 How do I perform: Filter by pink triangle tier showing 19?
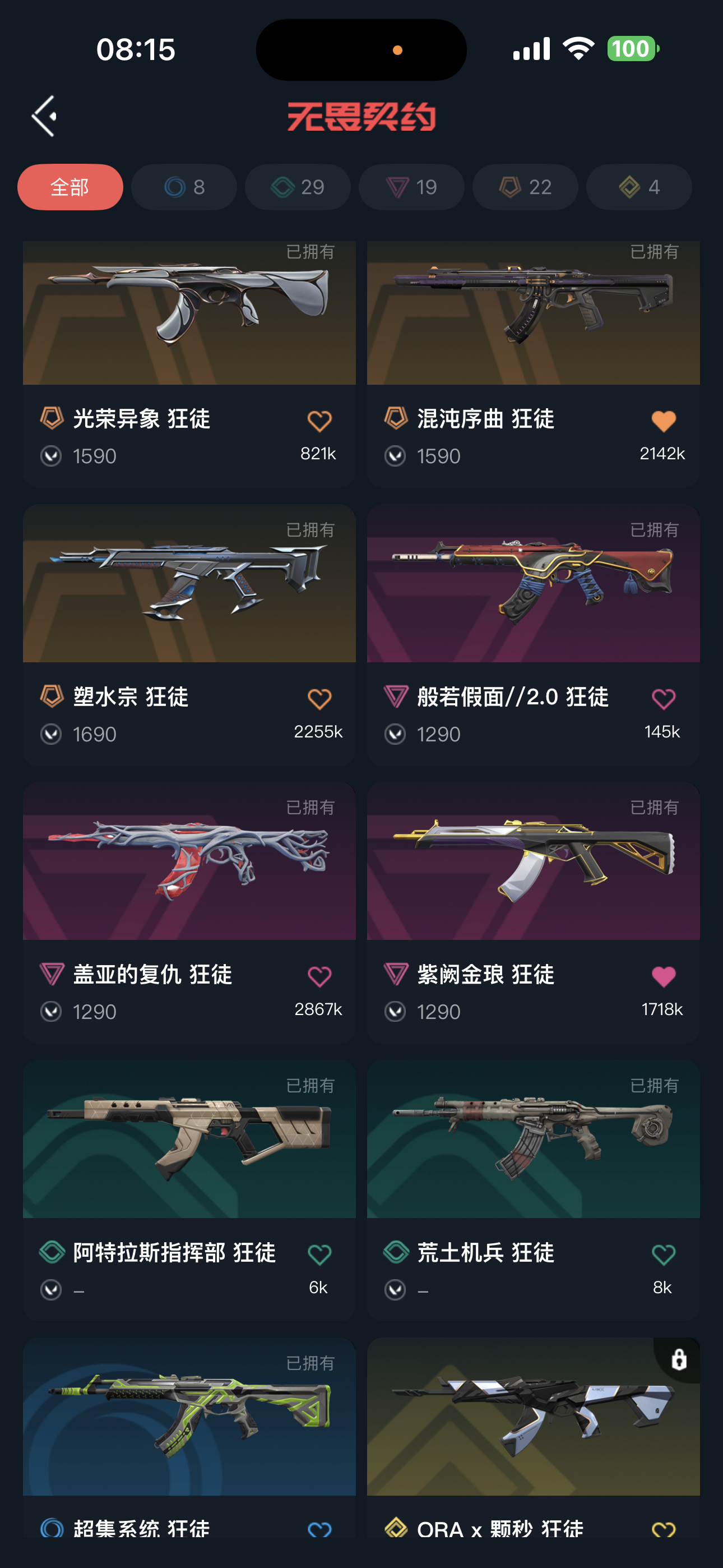tap(411, 187)
